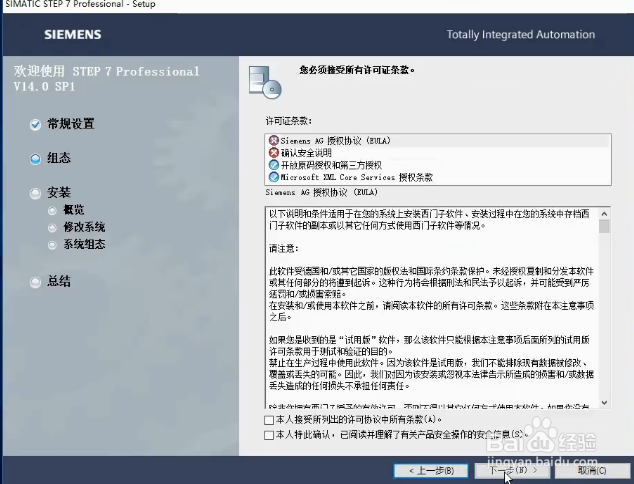Select Siemens AG 授权协议 (EULA) list entry
The height and width of the screenshot is (484, 634).
click(438, 141)
